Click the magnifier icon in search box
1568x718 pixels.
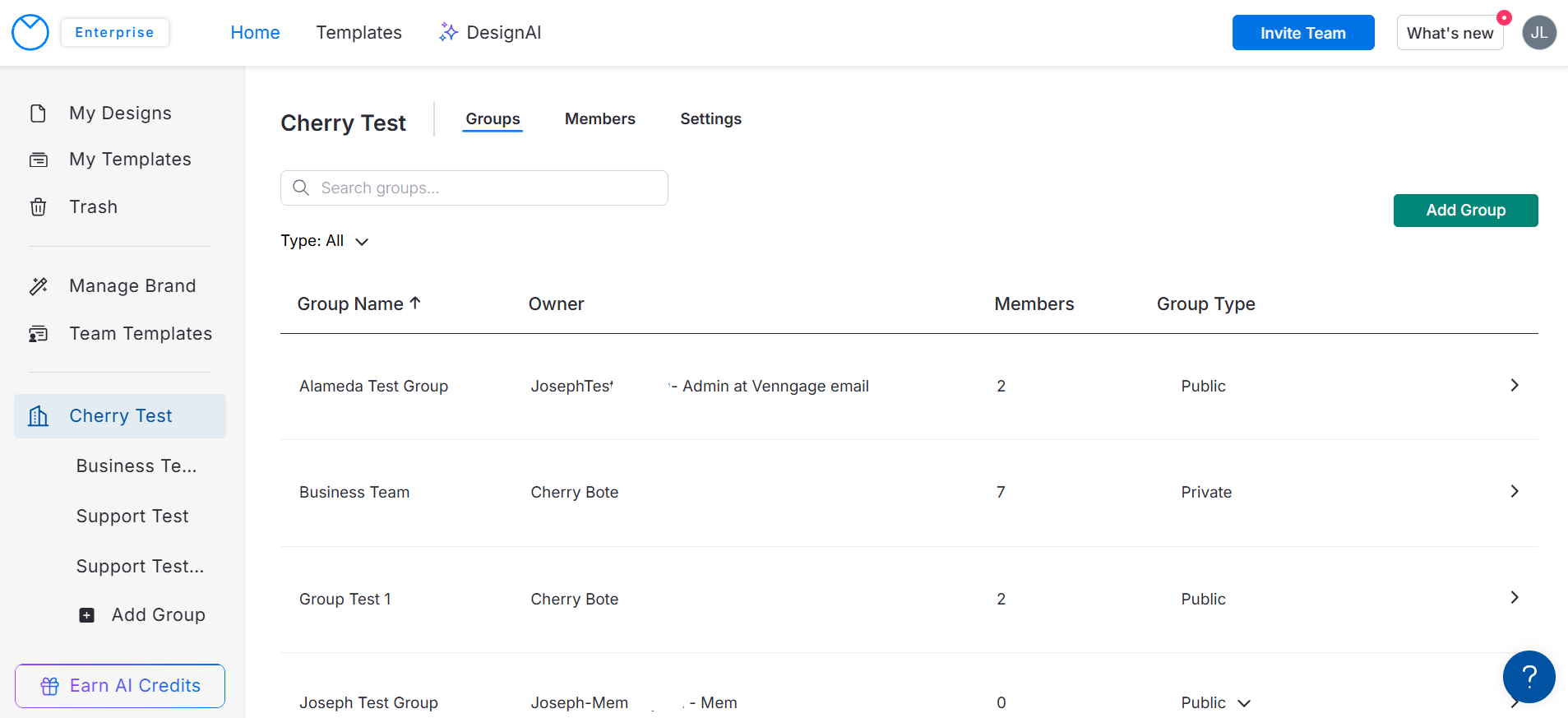click(x=301, y=188)
